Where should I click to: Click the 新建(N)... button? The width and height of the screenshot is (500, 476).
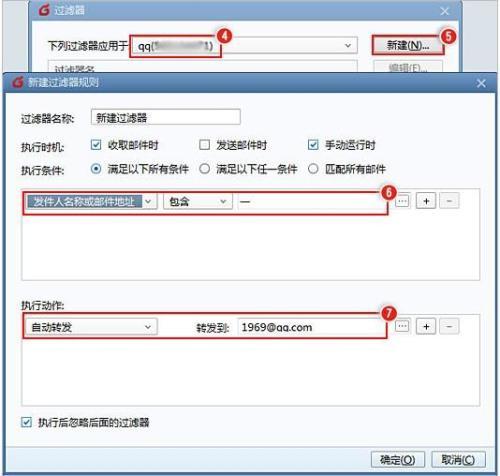(x=408, y=45)
